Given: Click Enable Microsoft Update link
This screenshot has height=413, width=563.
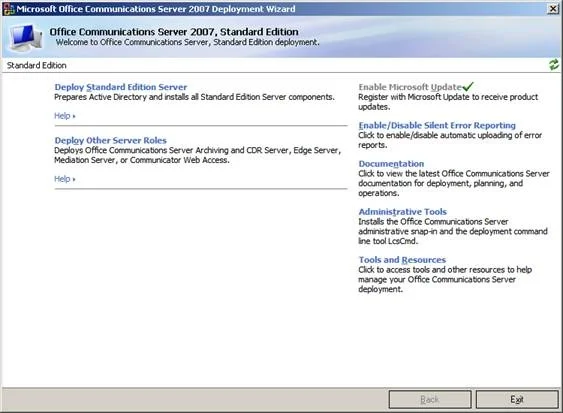Looking at the screenshot, I should tap(410, 87).
